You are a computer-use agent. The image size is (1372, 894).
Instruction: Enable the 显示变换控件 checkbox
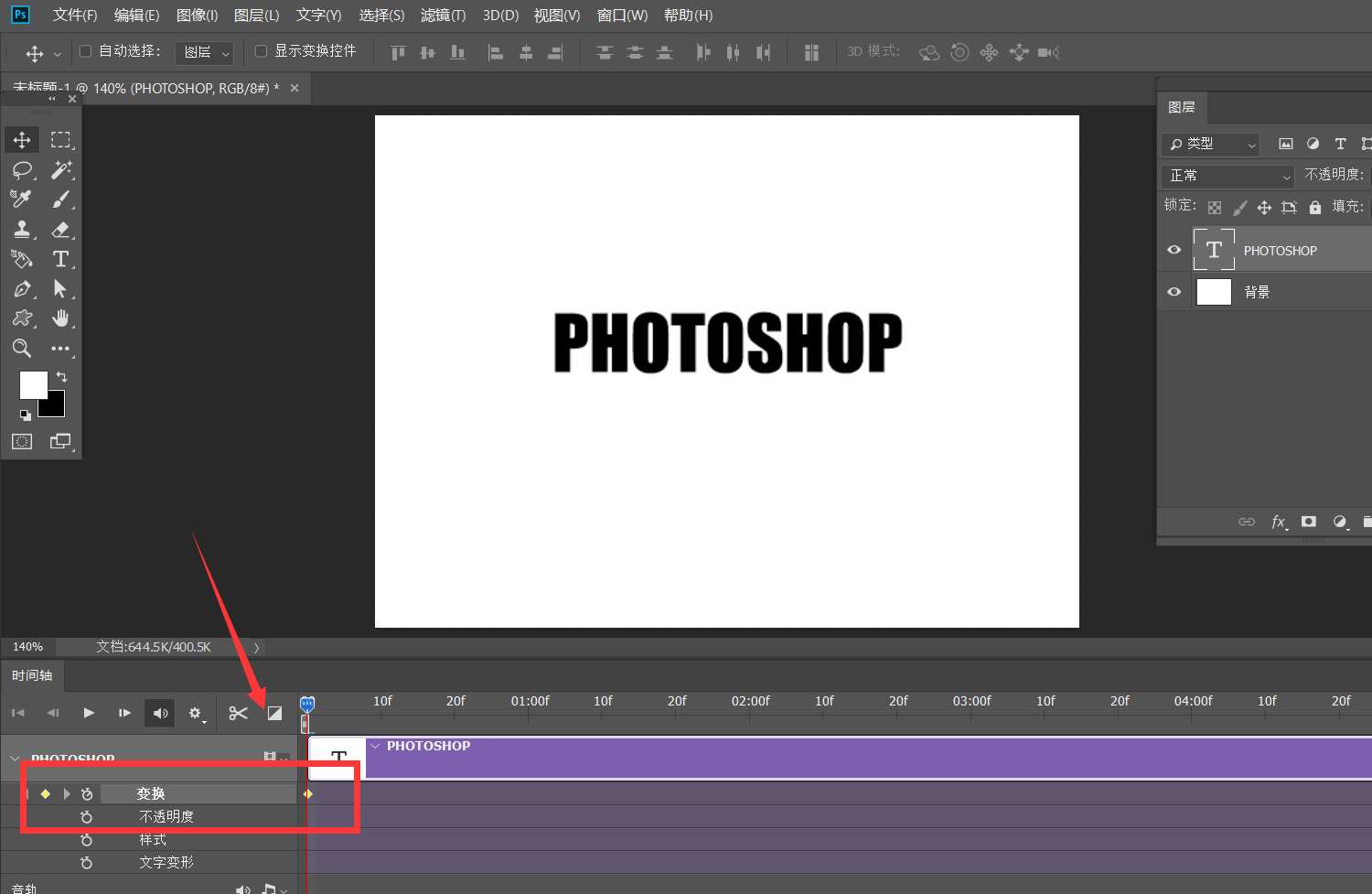(x=261, y=51)
